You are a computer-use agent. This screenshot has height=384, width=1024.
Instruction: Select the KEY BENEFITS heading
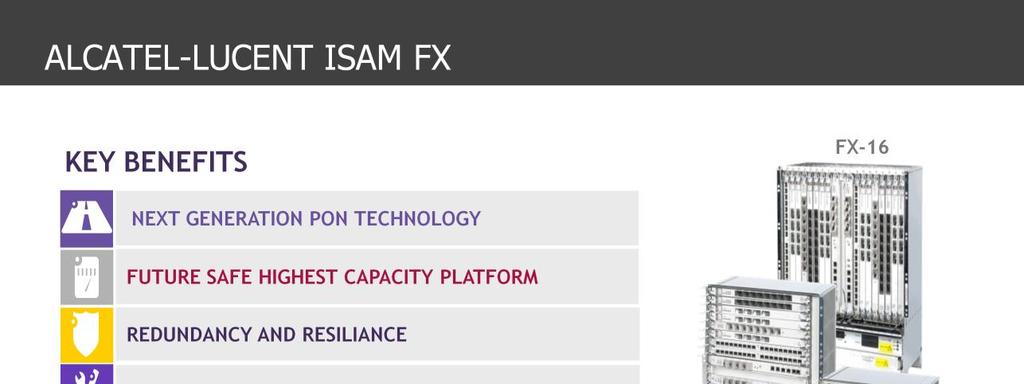(x=156, y=162)
